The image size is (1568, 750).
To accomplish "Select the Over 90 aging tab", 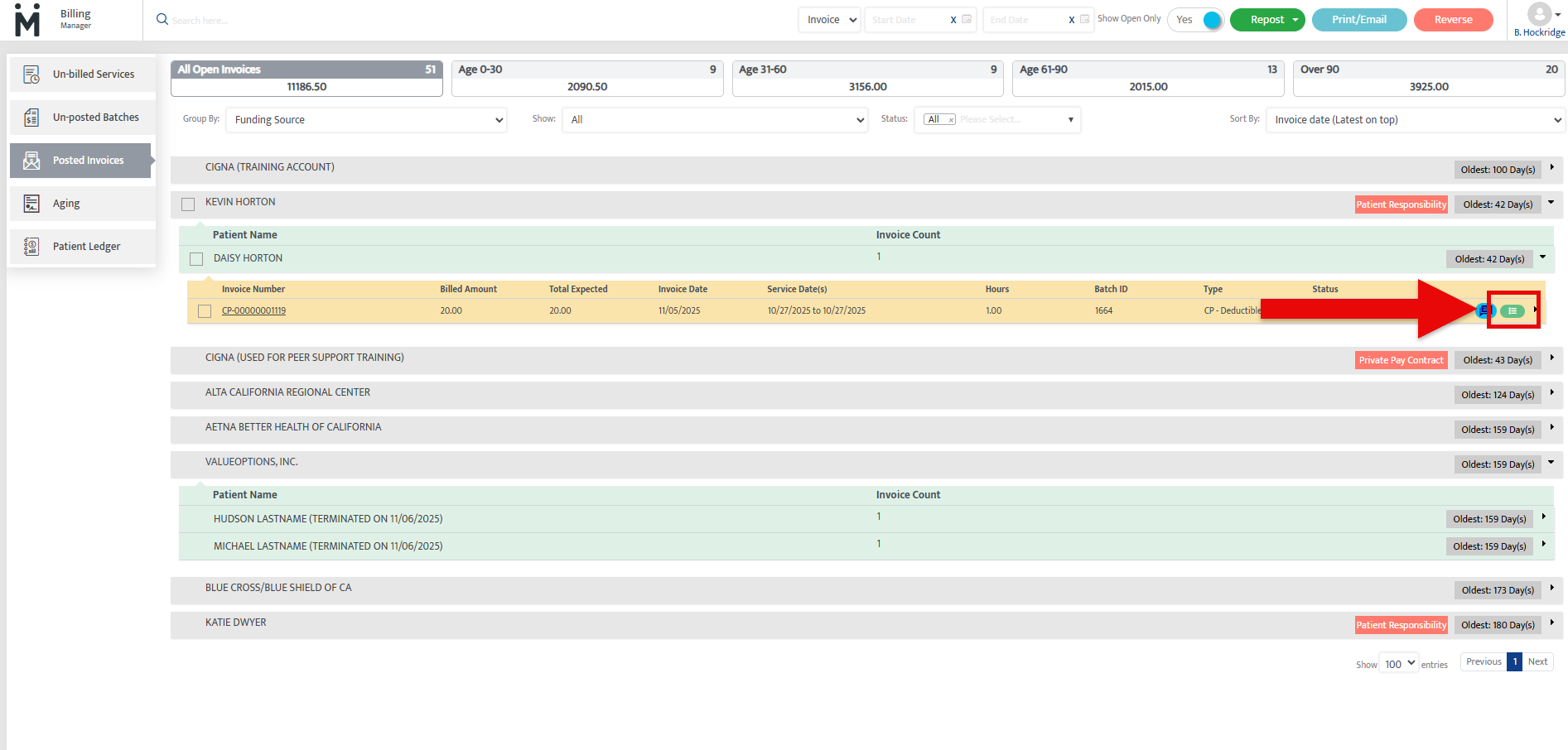I will click(x=1428, y=78).
